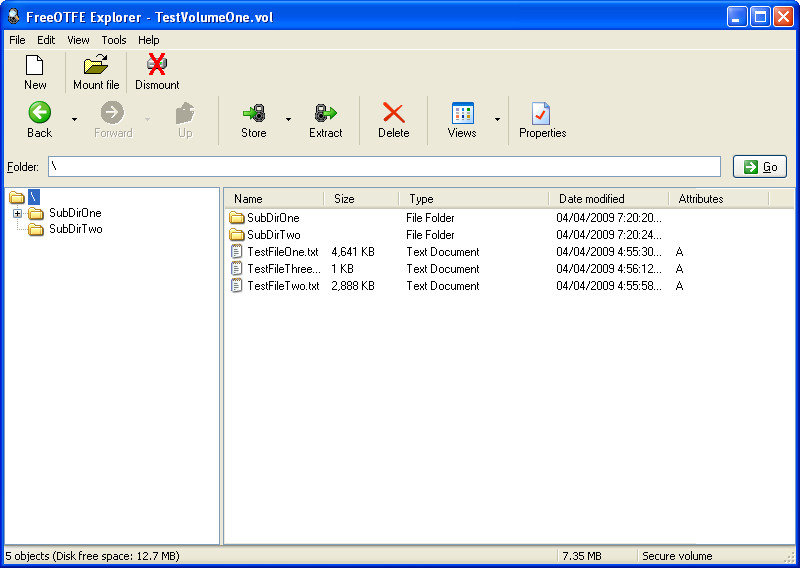
Task: Open the Tools menu
Action: (x=114, y=40)
